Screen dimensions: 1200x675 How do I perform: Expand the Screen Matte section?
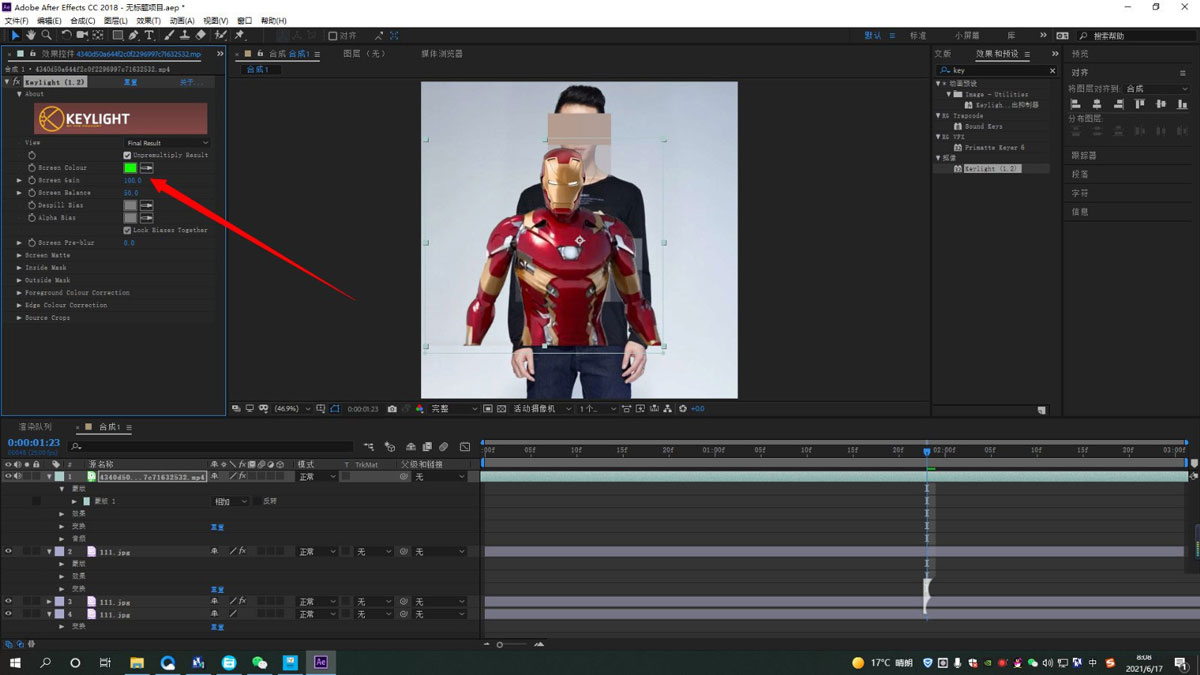tap(19, 255)
